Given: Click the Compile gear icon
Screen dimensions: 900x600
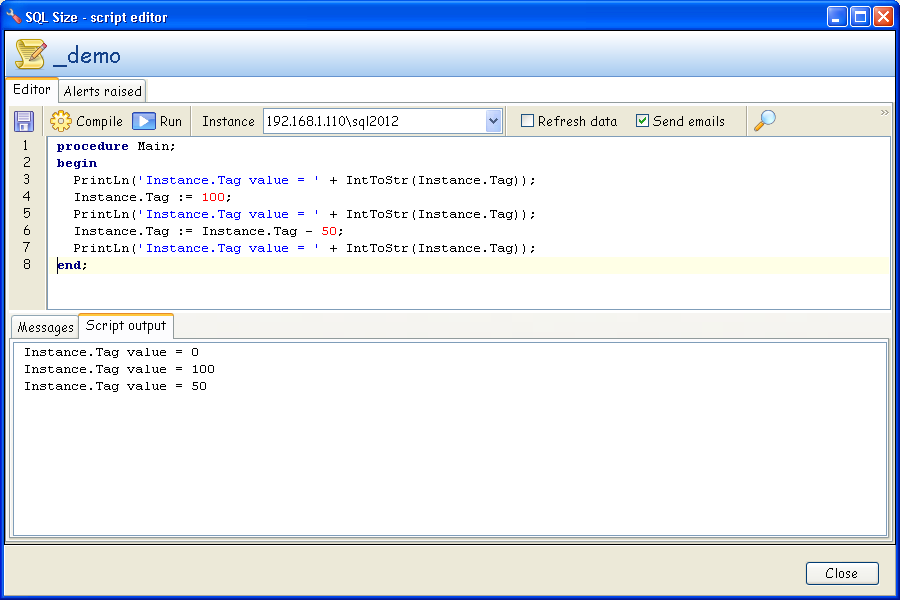Looking at the screenshot, I should point(59,120).
